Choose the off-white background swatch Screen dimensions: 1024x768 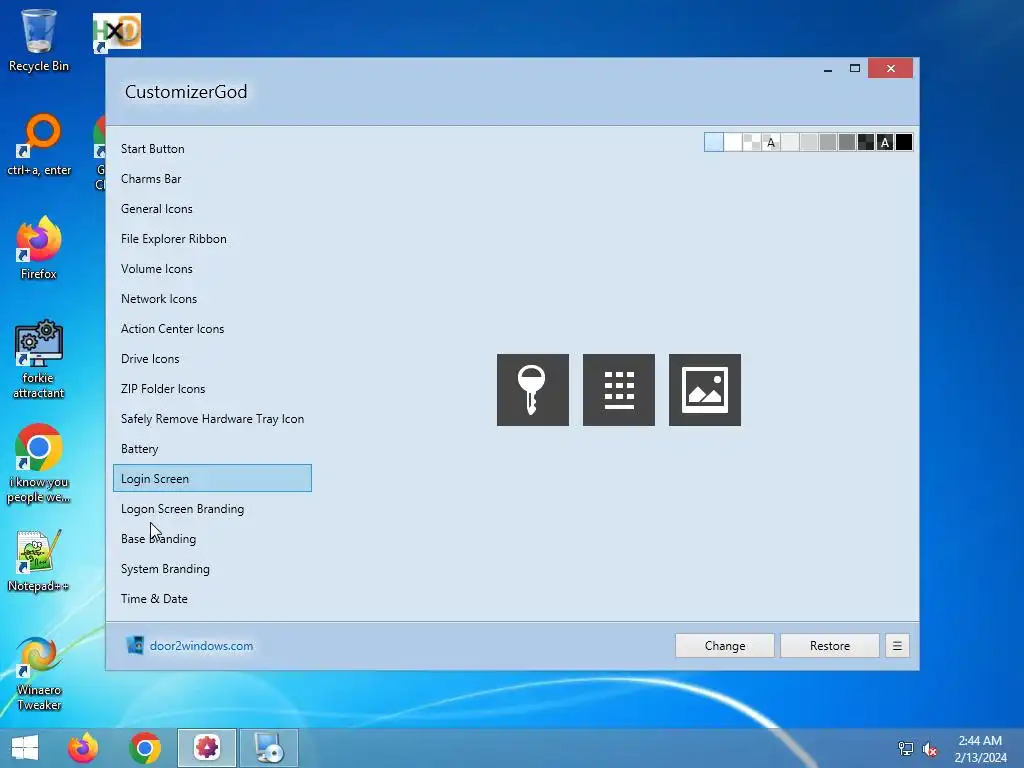tap(790, 142)
